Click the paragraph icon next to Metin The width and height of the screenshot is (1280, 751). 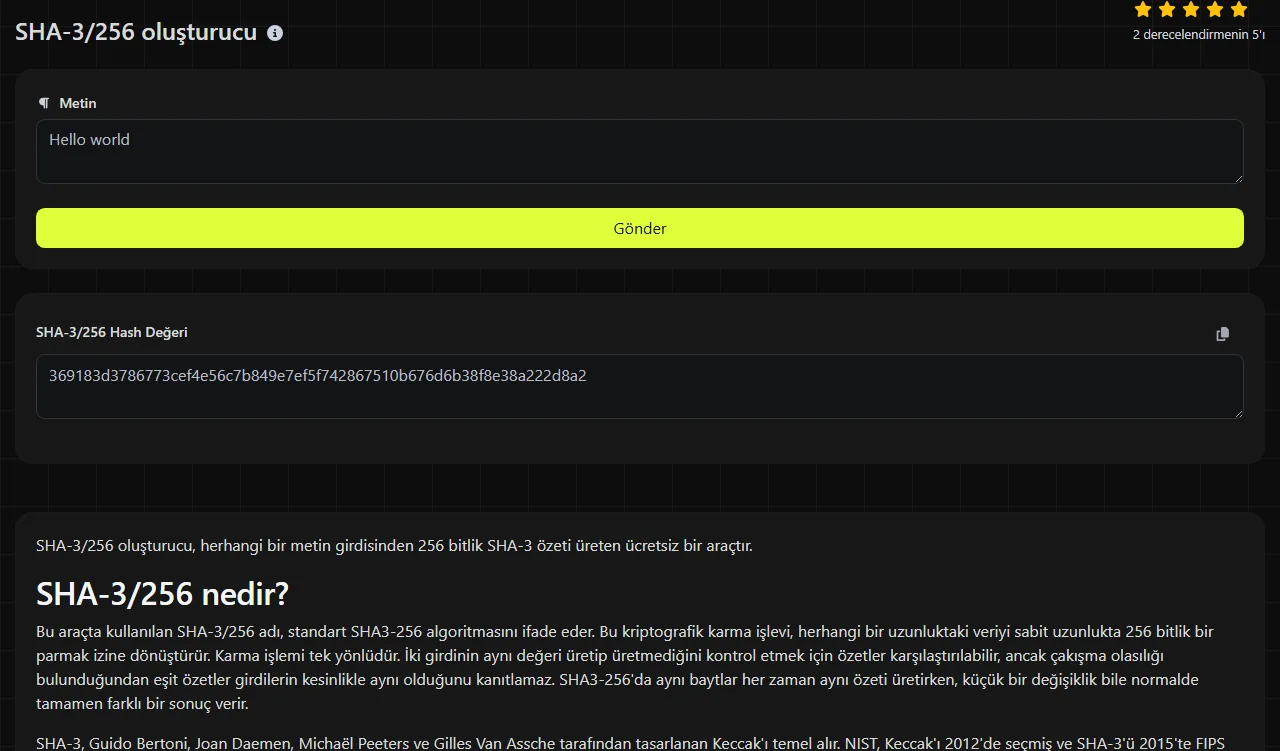point(43,103)
